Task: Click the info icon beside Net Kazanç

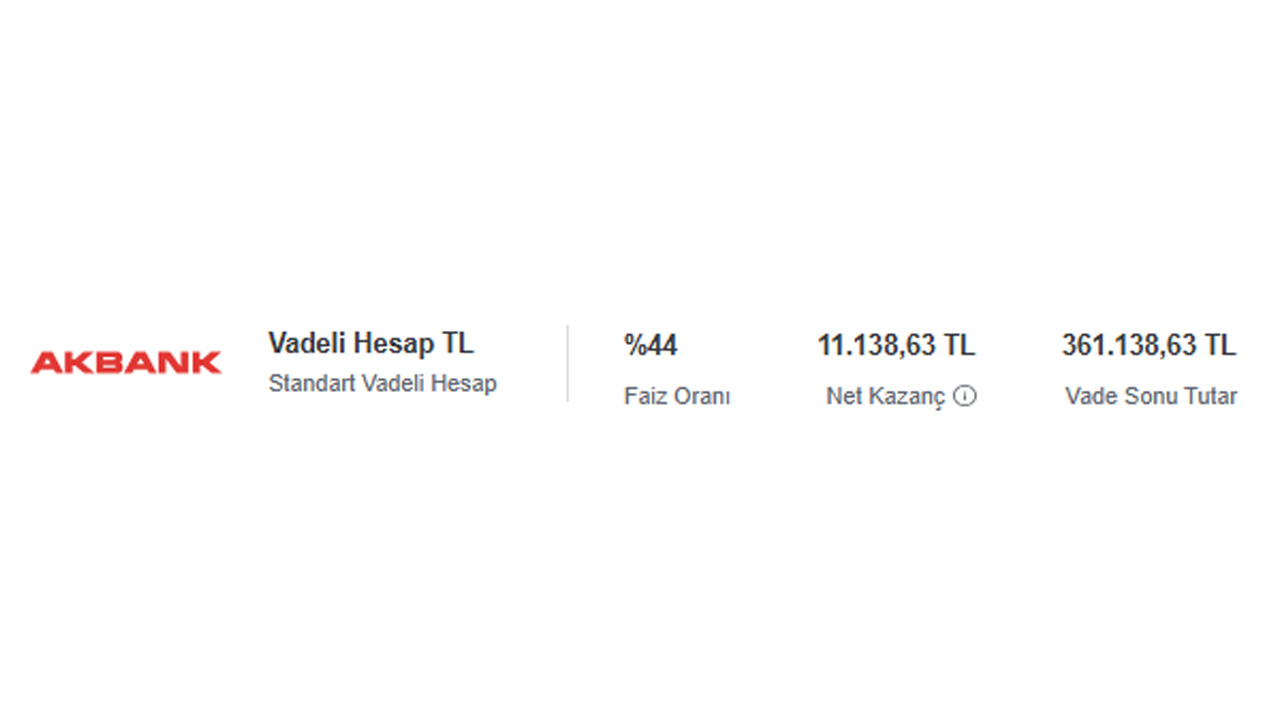Action: 965,397
